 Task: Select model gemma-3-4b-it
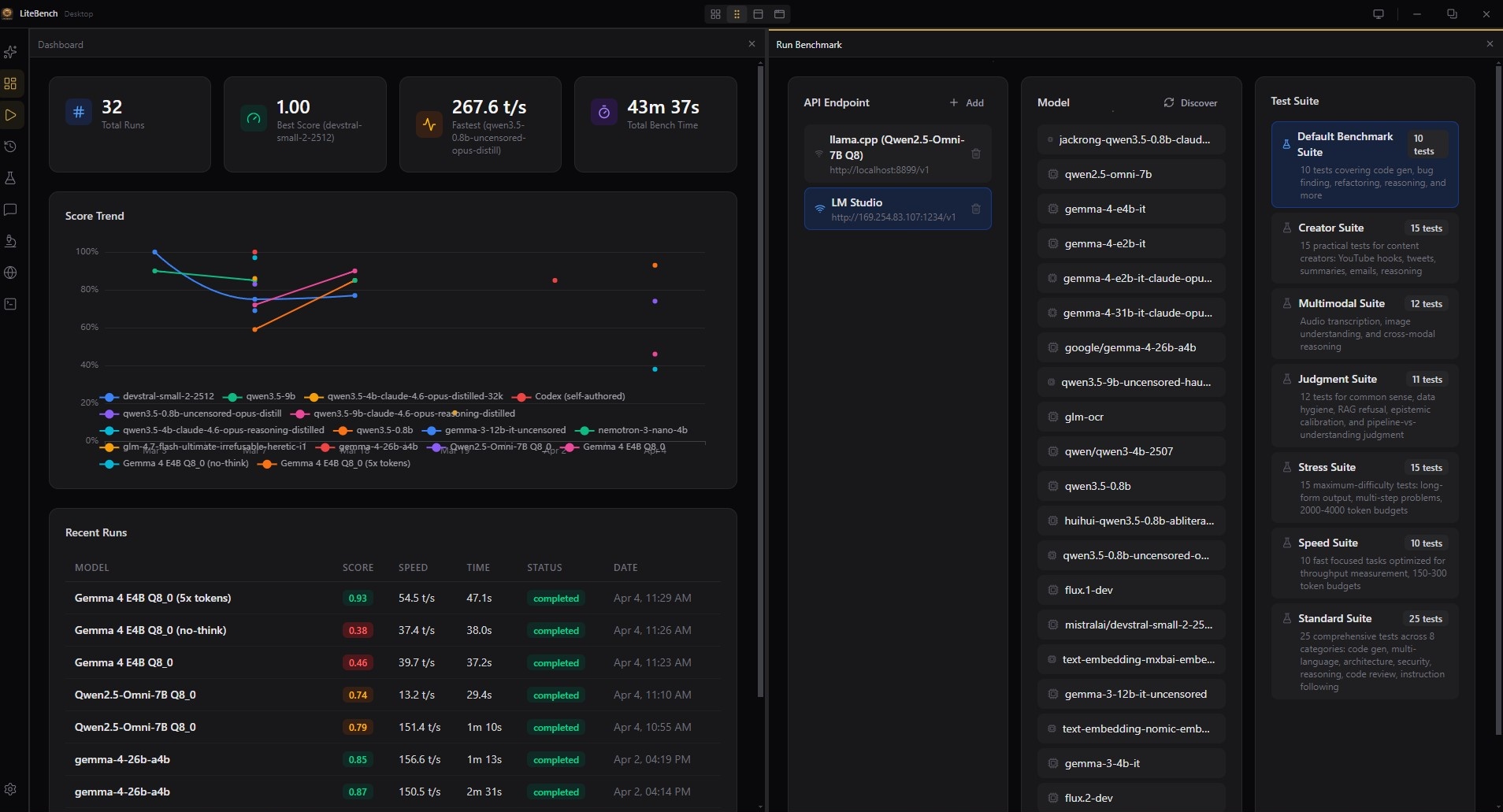coord(1131,763)
